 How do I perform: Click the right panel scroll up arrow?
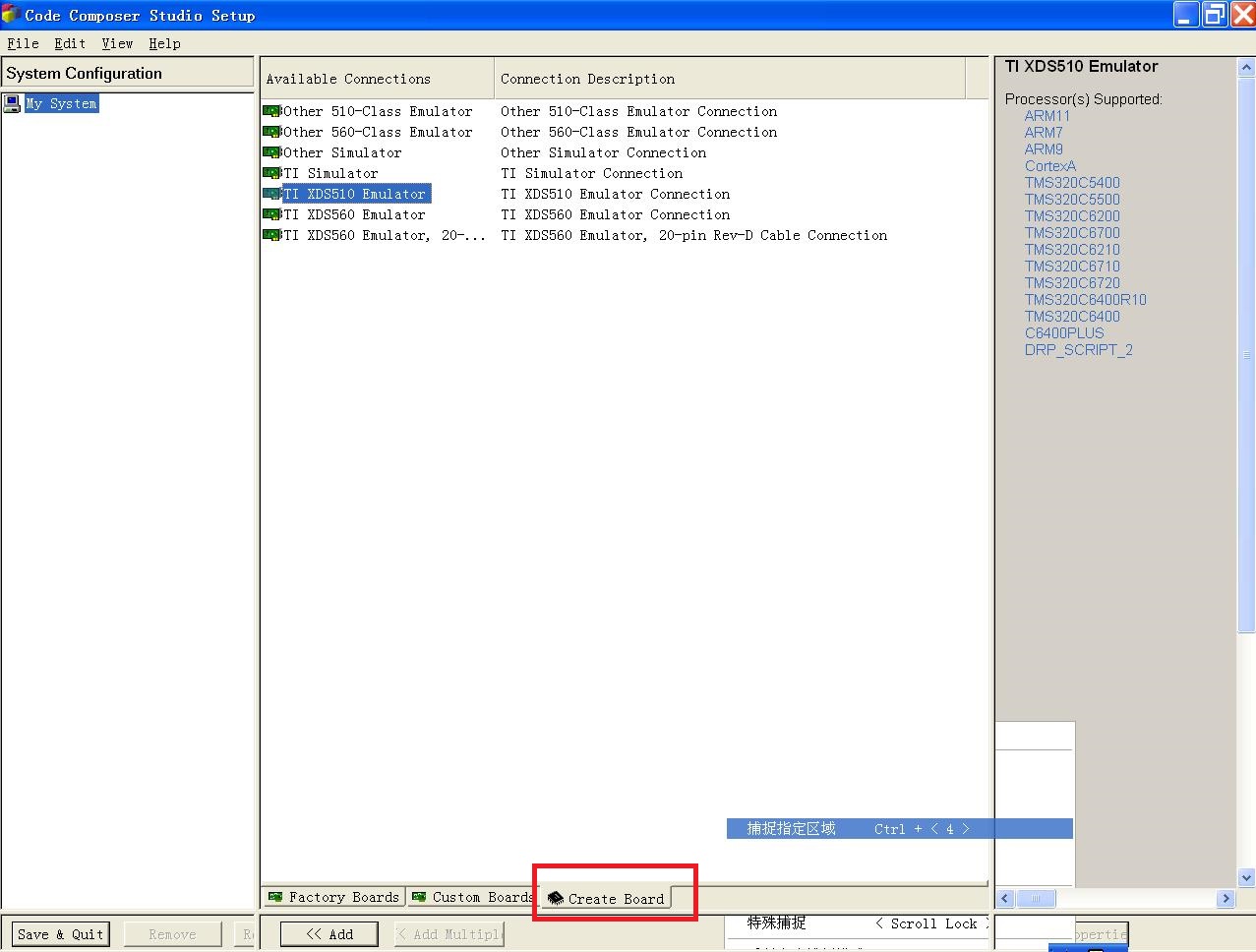click(1246, 68)
